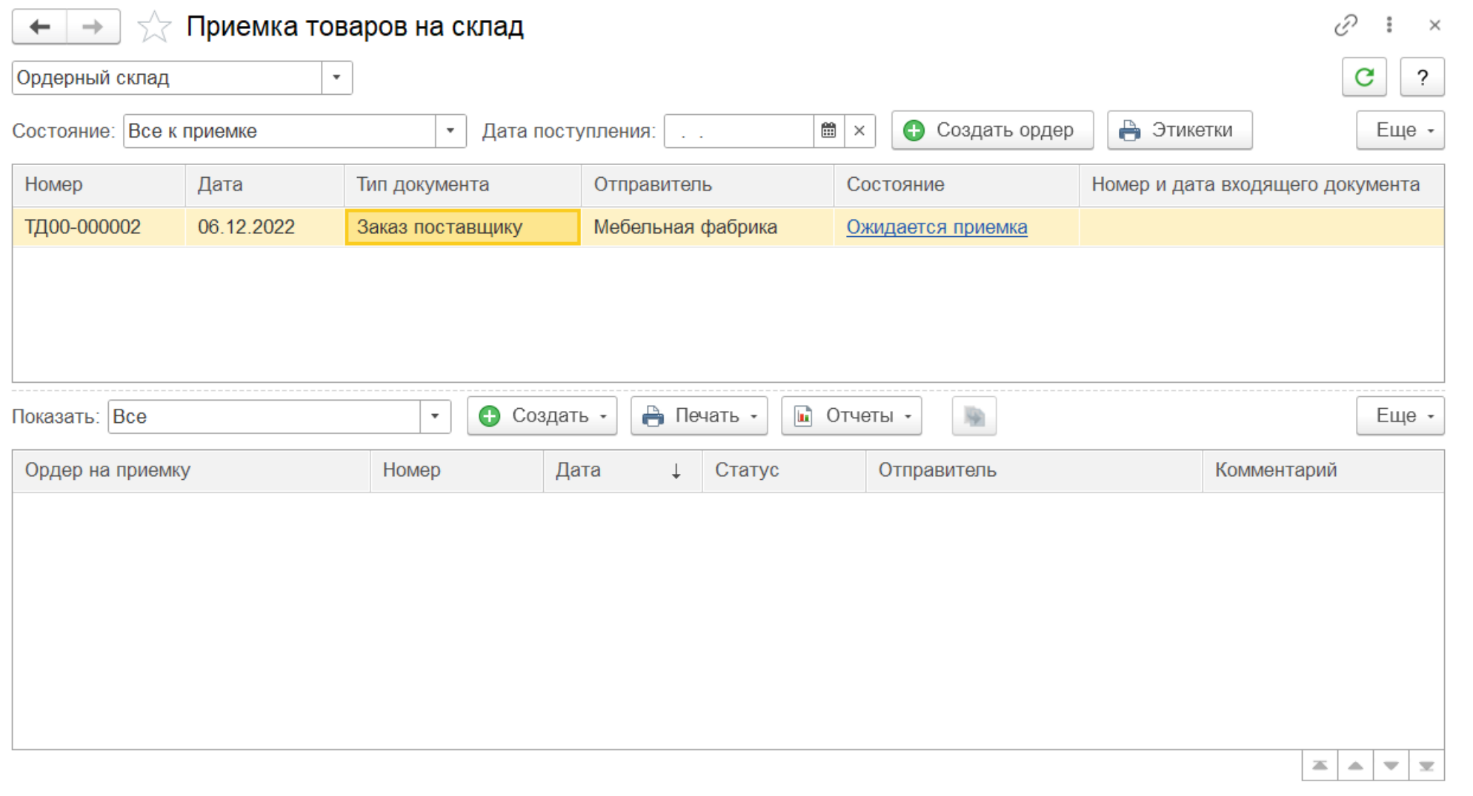Open the Отчеты dropdown menu
This screenshot has width=1473, height=796.
[x=851, y=416]
